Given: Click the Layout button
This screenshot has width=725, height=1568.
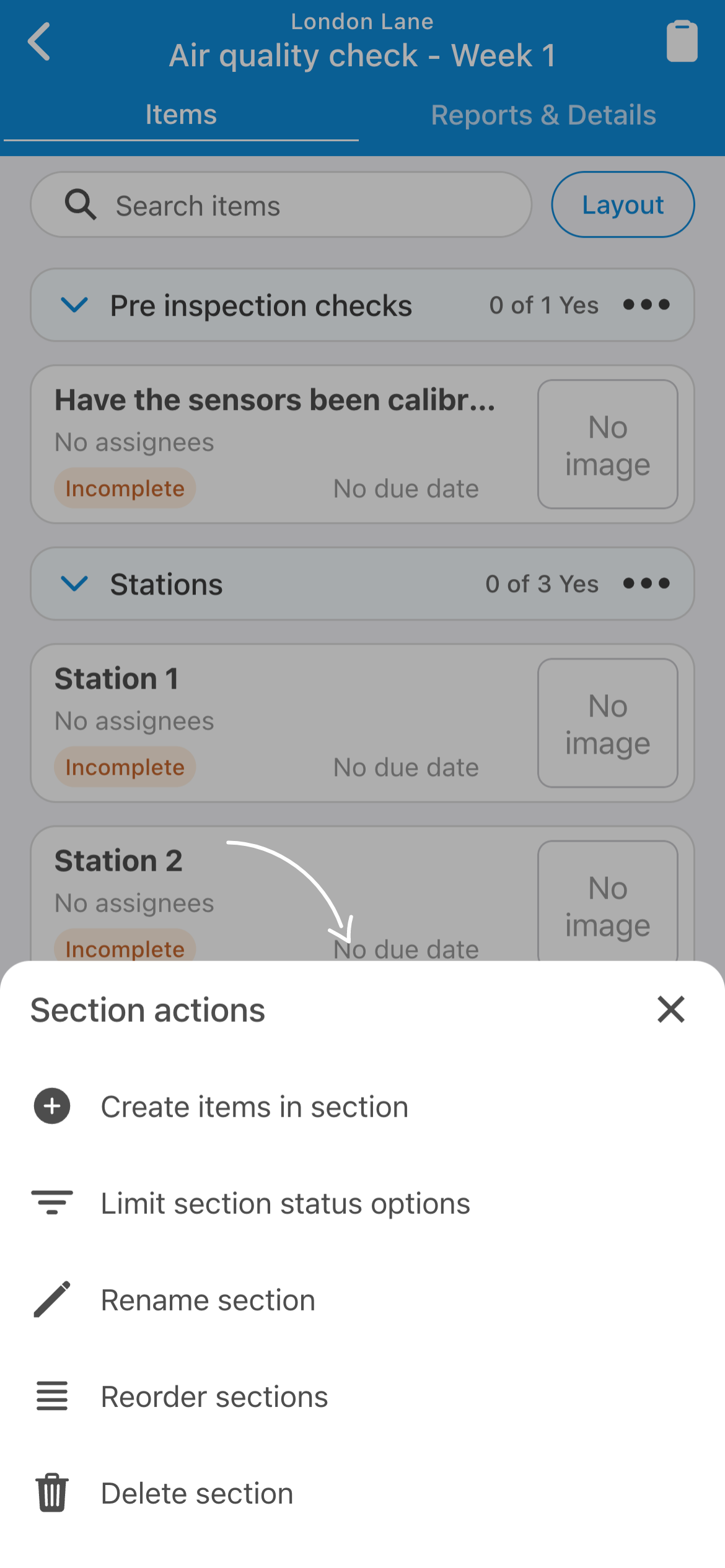Looking at the screenshot, I should [x=623, y=204].
